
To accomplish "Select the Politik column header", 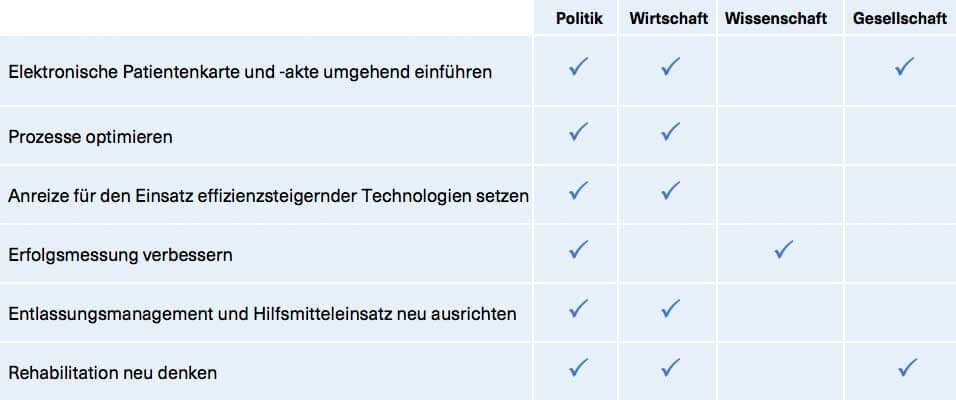I will tap(580, 18).
